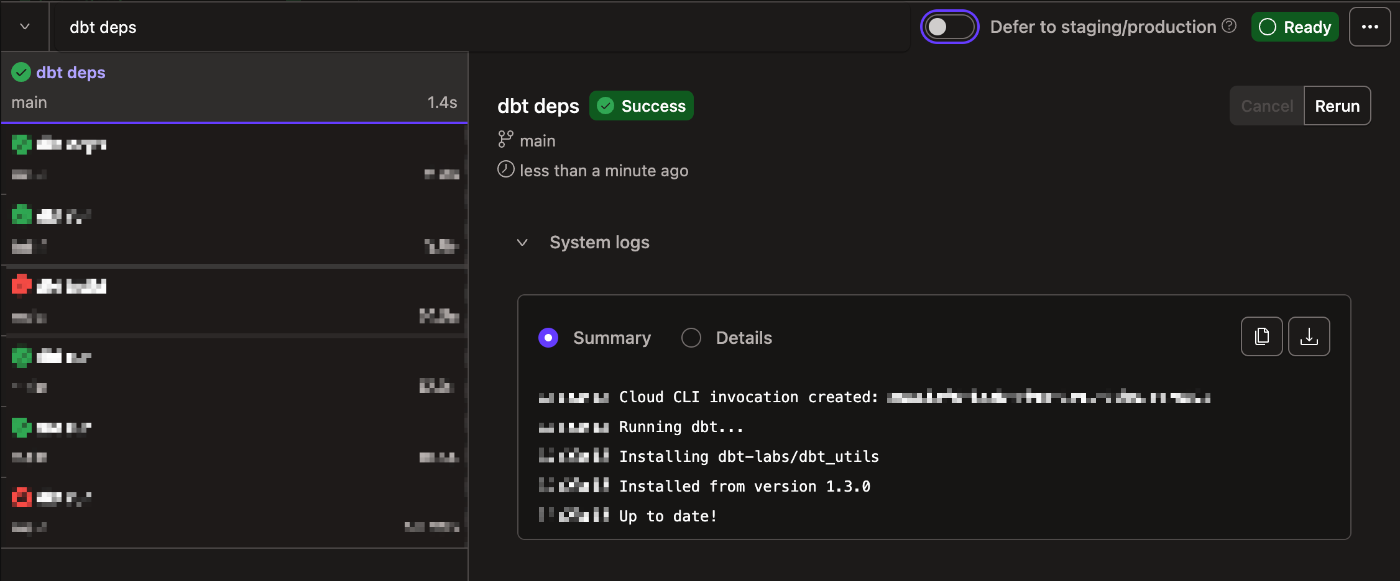
Task: Click the Cancel button
Action: pos(1267,106)
